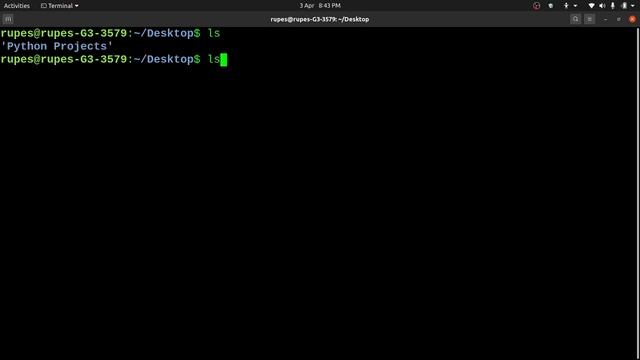Click the volume speaker icon
This screenshot has height=360, width=640.
click(x=602, y=6)
